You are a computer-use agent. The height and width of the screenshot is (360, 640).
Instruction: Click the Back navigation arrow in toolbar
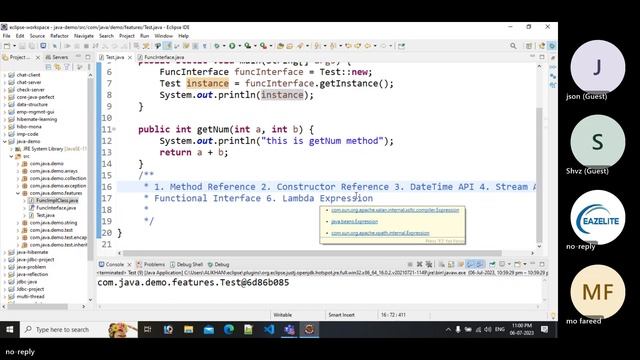[368, 46]
